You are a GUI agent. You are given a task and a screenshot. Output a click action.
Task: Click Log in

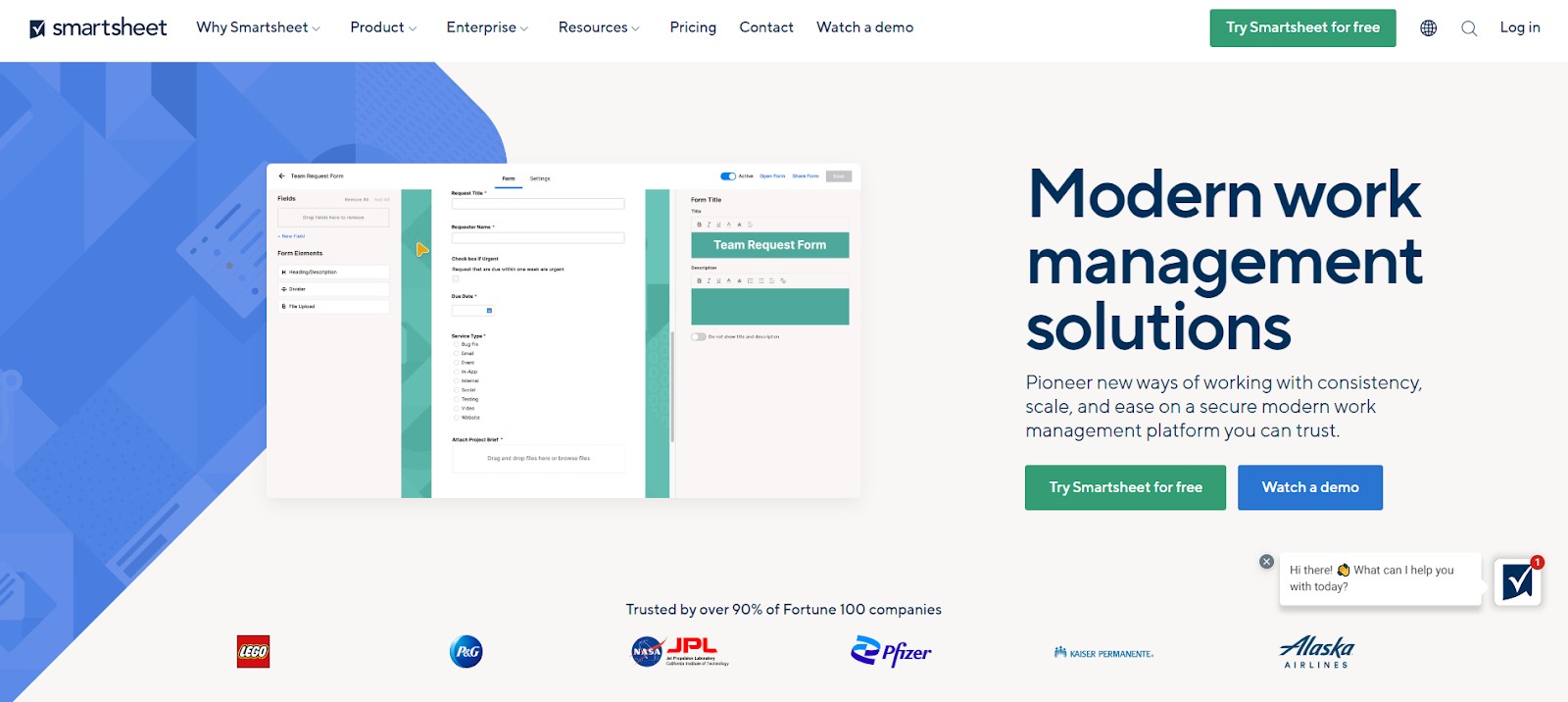pyautogui.click(x=1520, y=27)
